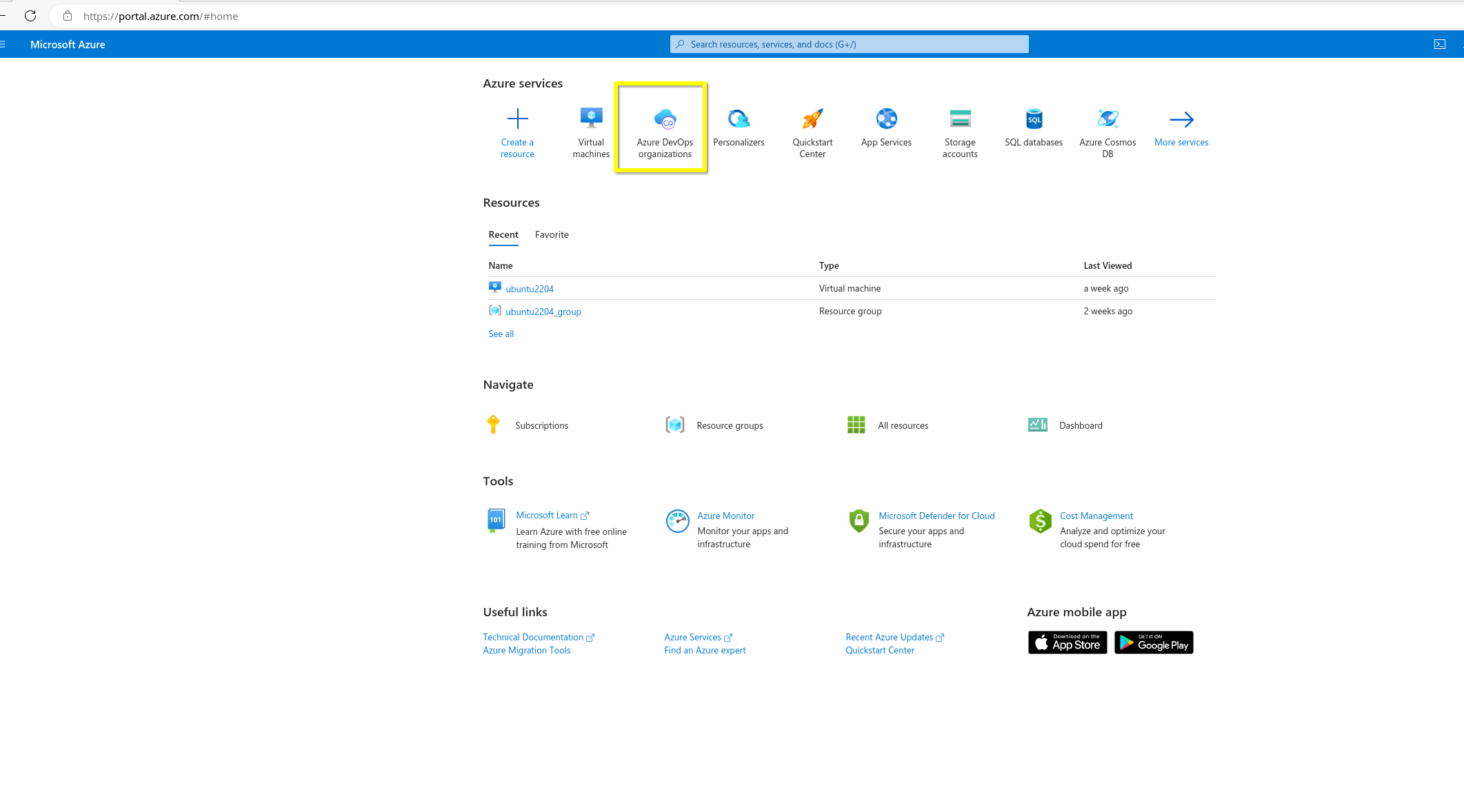Image resolution: width=1464 pixels, height=812 pixels.
Task: Open Virtual machines service icon
Action: pyautogui.click(x=591, y=118)
